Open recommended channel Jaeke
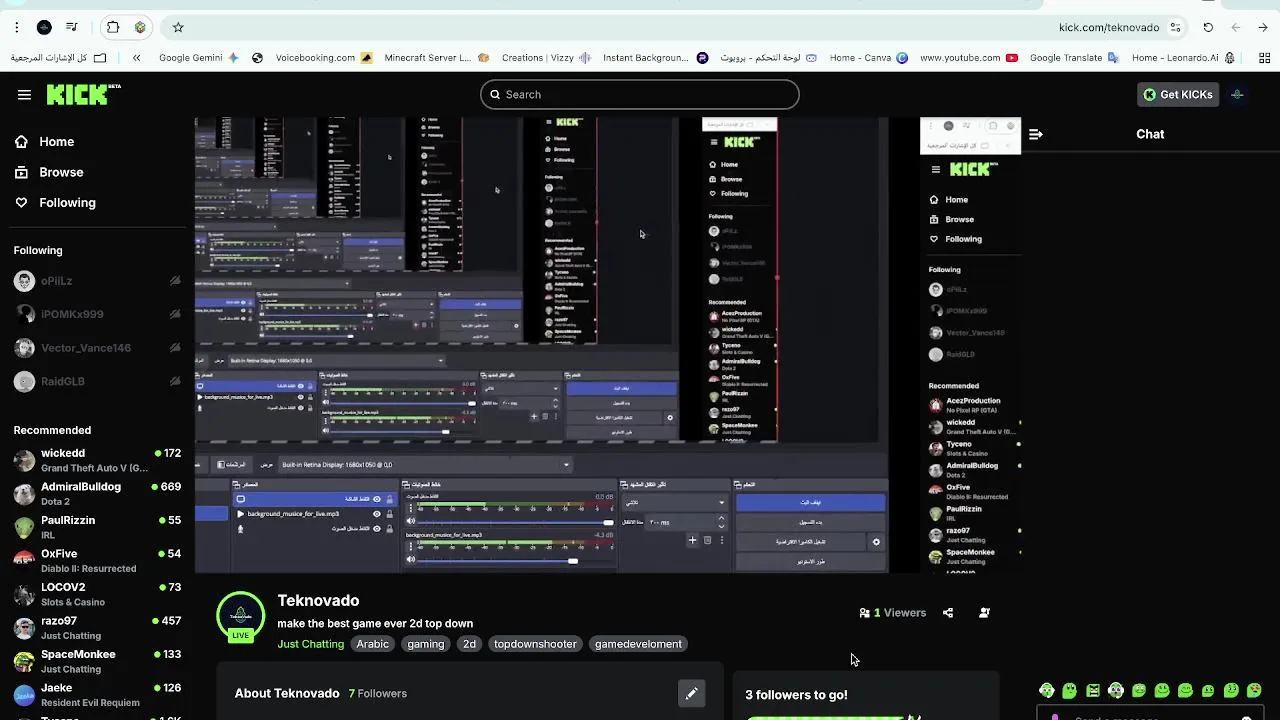 pos(97,695)
